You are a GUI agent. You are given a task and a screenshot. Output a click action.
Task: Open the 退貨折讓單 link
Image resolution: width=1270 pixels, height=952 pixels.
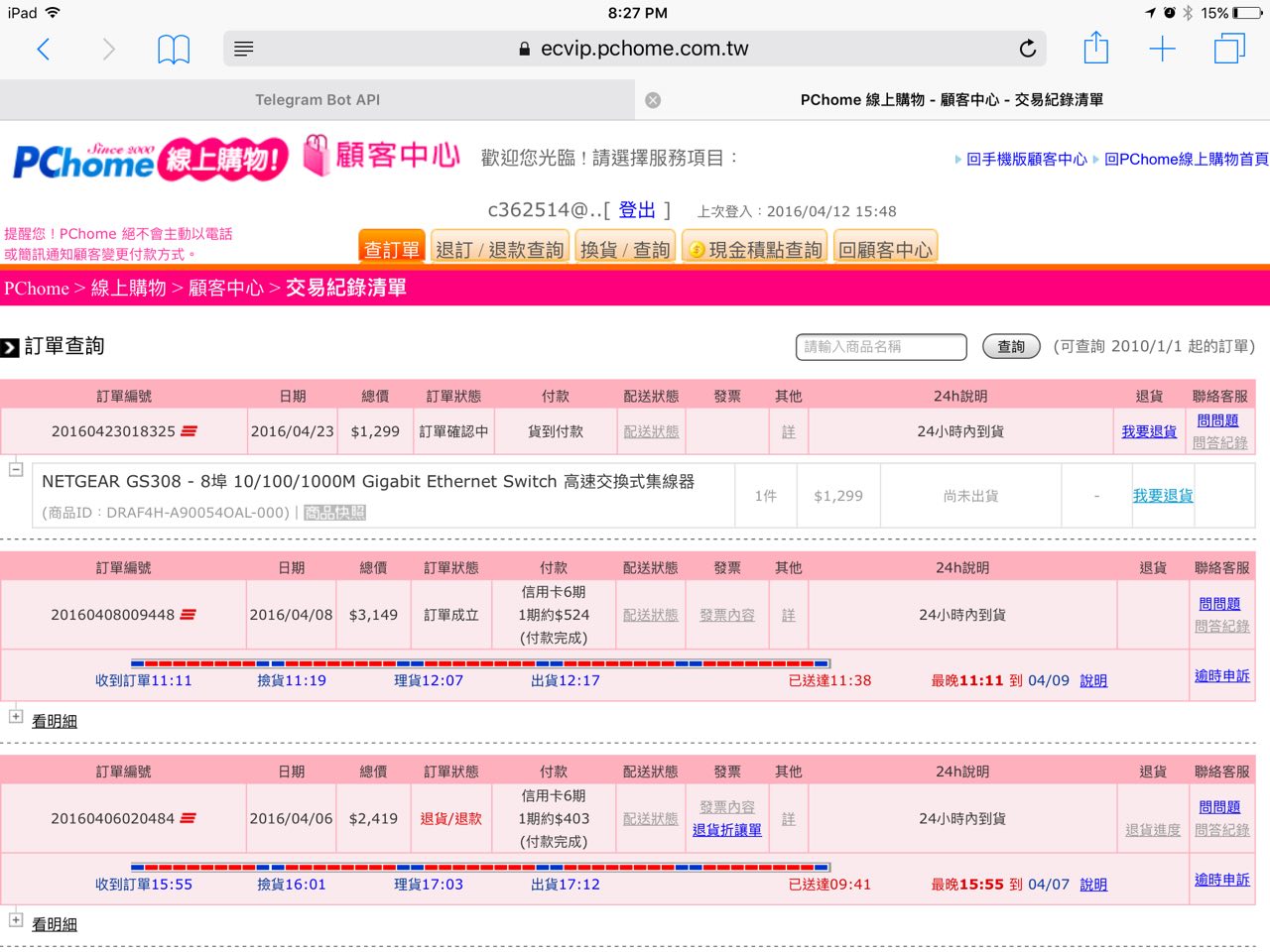pyautogui.click(x=727, y=831)
